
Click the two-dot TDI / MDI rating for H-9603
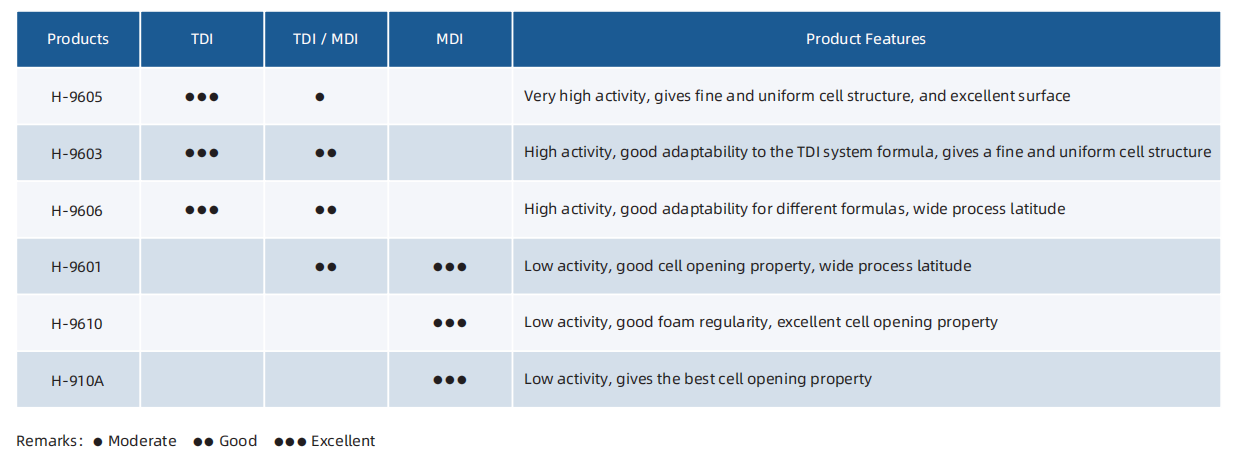tap(326, 153)
